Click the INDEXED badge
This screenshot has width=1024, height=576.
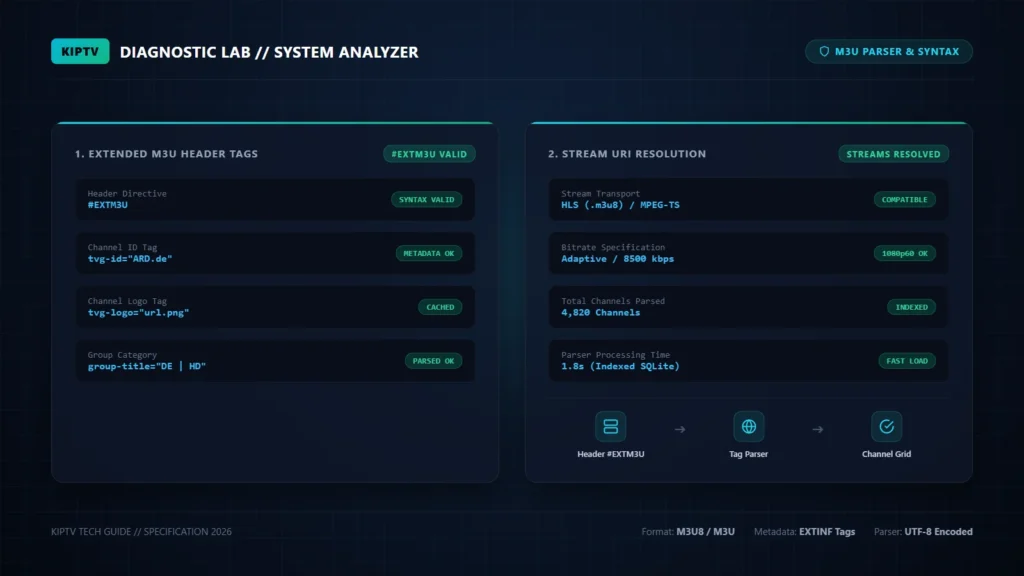911,307
